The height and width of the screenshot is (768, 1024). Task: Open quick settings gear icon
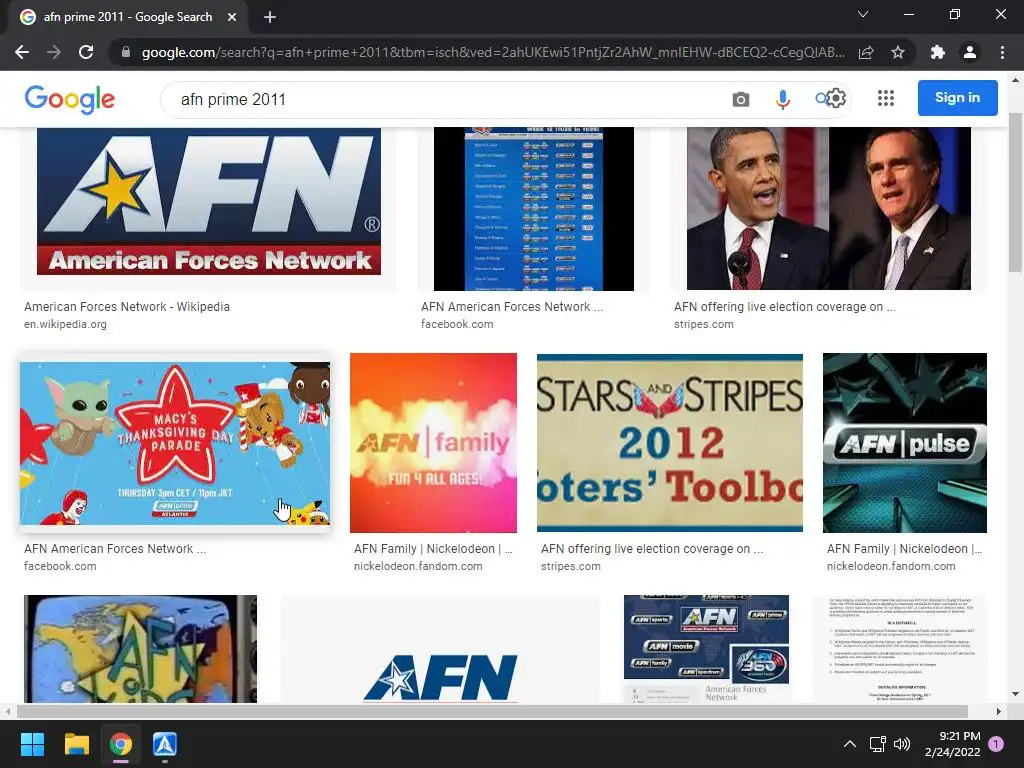(836, 98)
